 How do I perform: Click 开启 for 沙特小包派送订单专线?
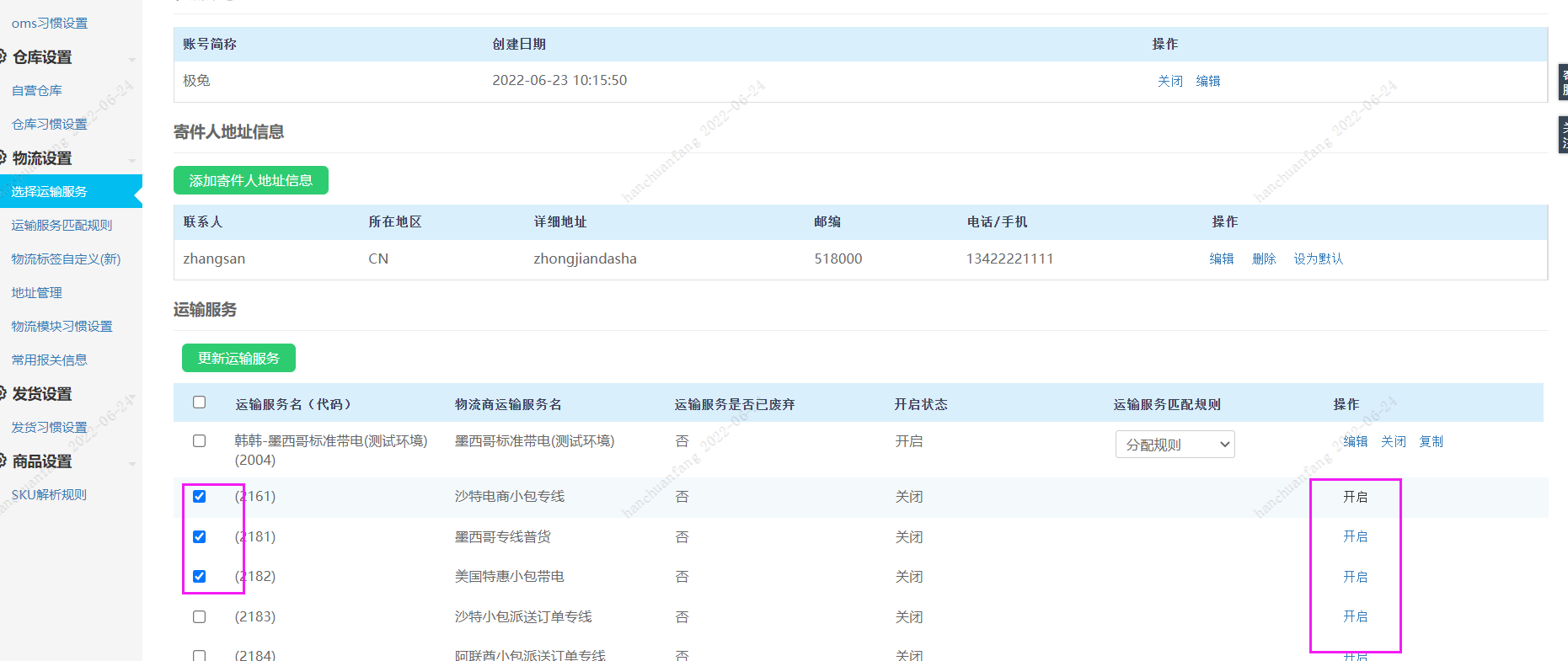1356,617
